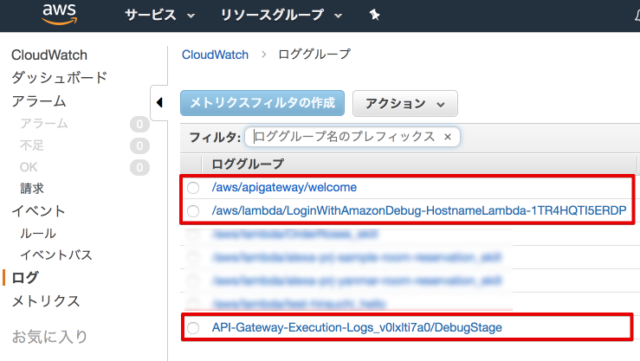The image size is (640, 361).
Task: Open メトリクス in the sidebar
Action: (45, 301)
